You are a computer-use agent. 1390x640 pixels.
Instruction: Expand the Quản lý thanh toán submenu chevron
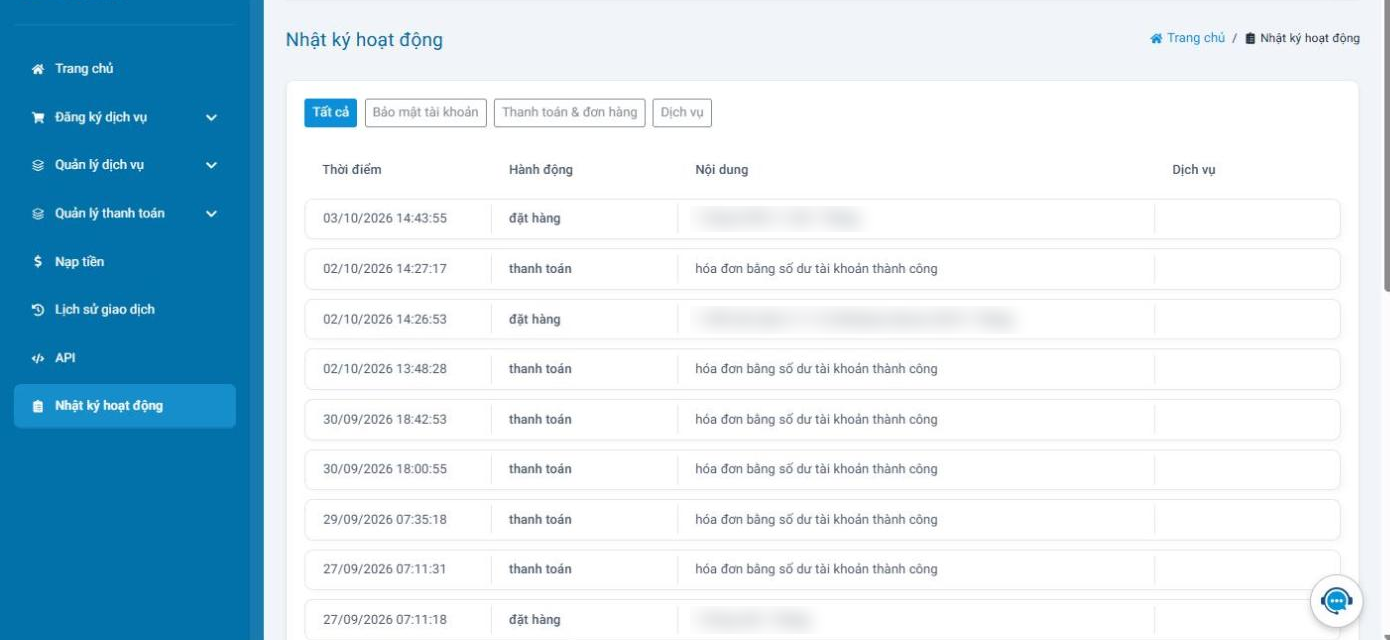point(211,214)
